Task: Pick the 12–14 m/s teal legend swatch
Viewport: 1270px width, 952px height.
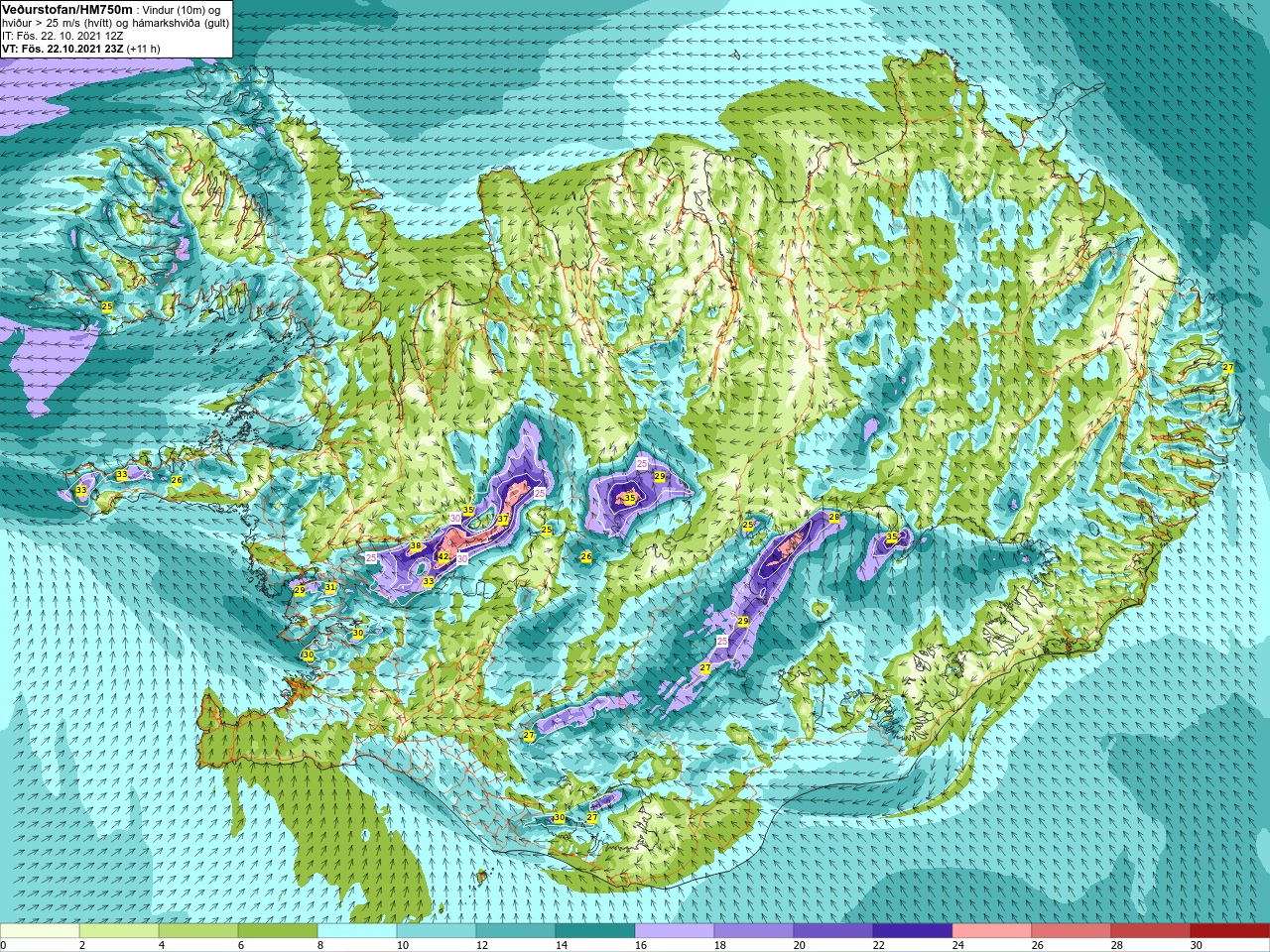Action: coord(516,931)
